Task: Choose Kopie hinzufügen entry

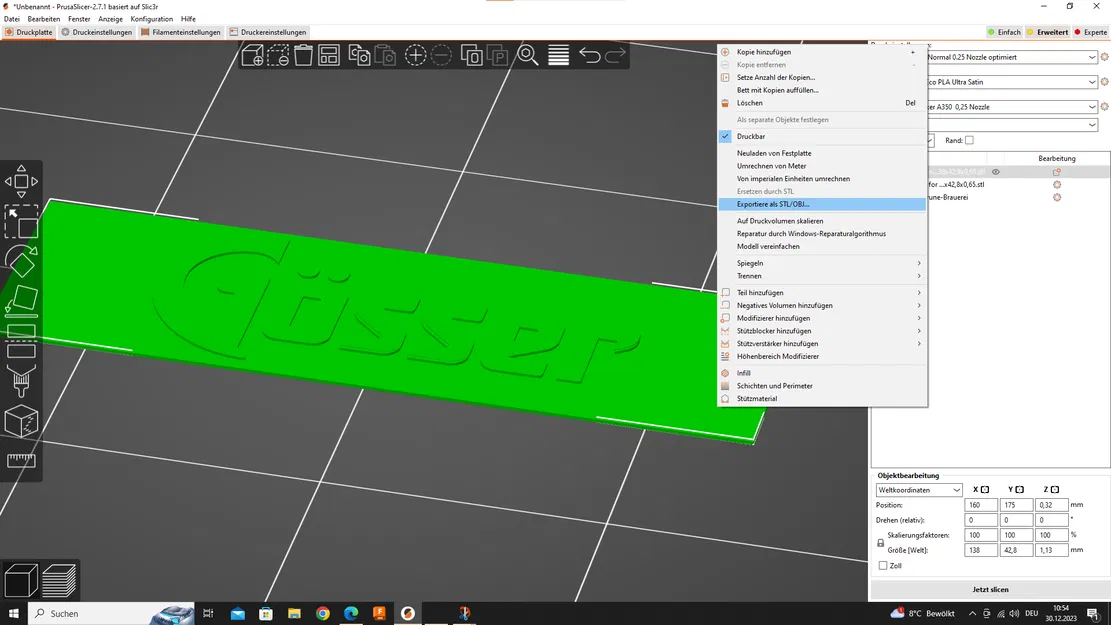Action: click(x=822, y=52)
